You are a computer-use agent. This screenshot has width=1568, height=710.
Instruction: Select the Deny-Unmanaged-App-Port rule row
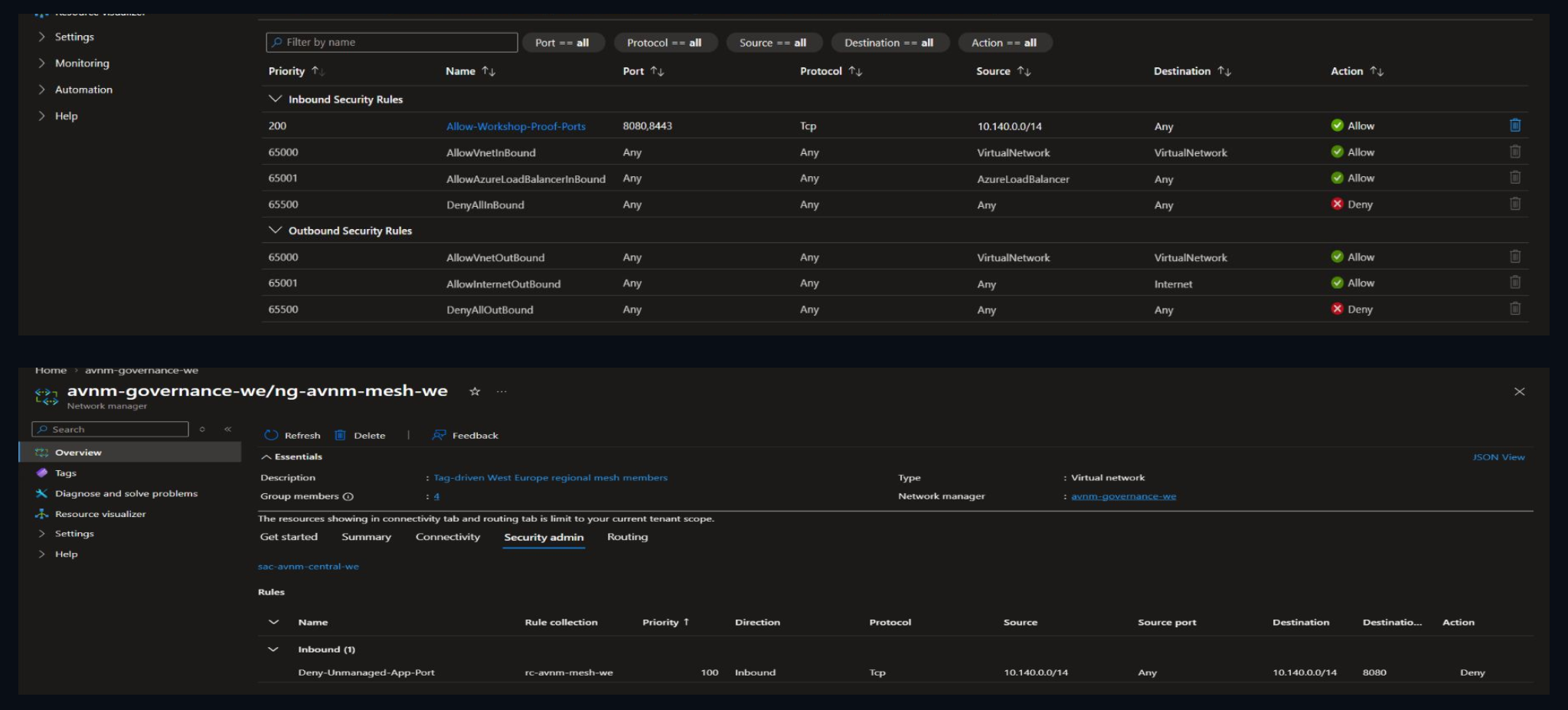point(895,672)
